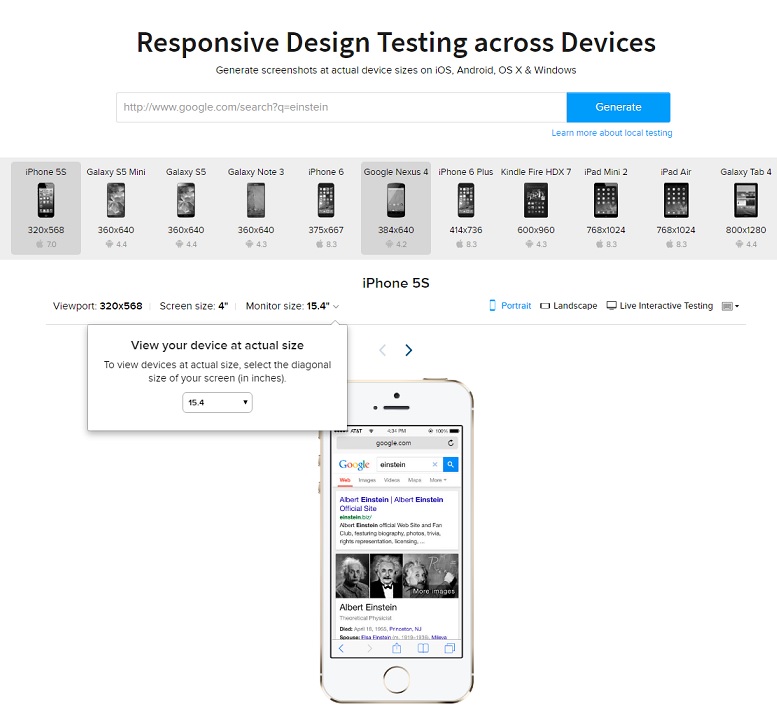
Task: Go to next device with right arrow
Action: pos(408,350)
